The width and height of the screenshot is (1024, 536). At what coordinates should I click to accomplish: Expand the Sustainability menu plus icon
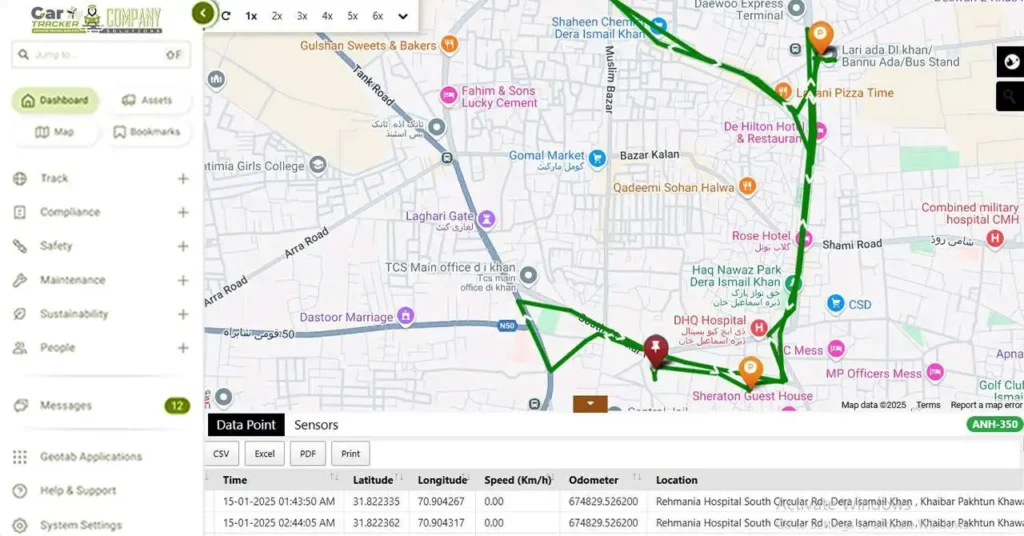[183, 314]
